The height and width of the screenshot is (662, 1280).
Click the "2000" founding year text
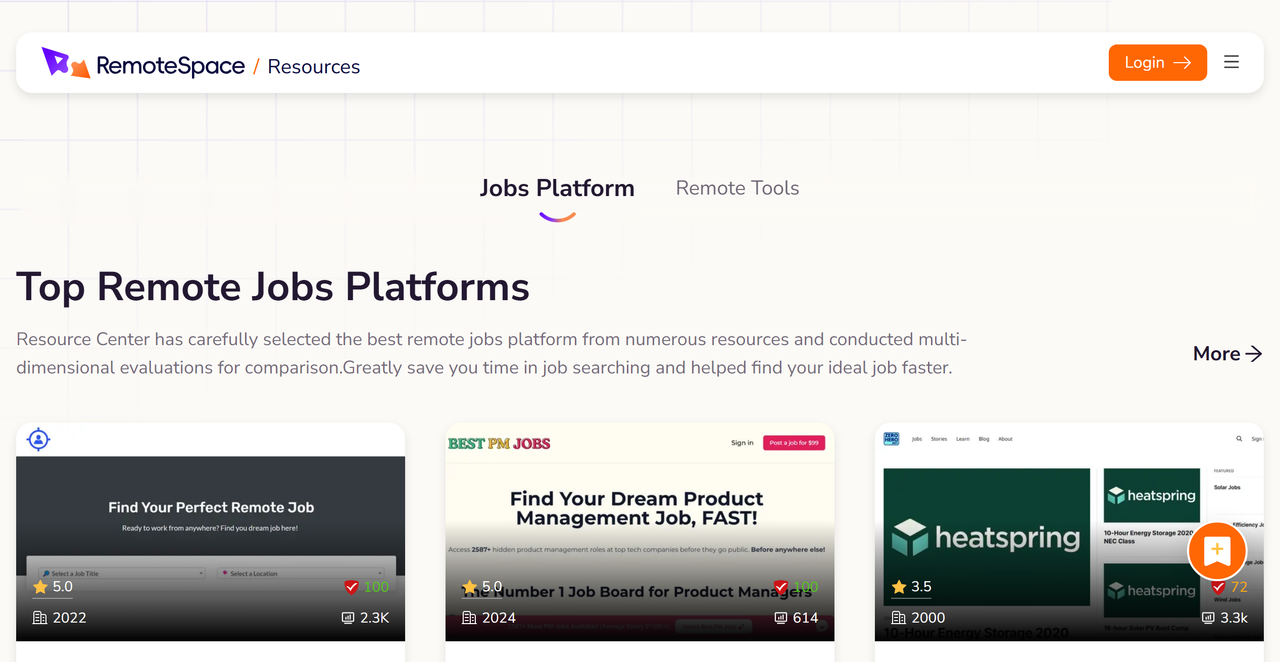click(x=929, y=618)
